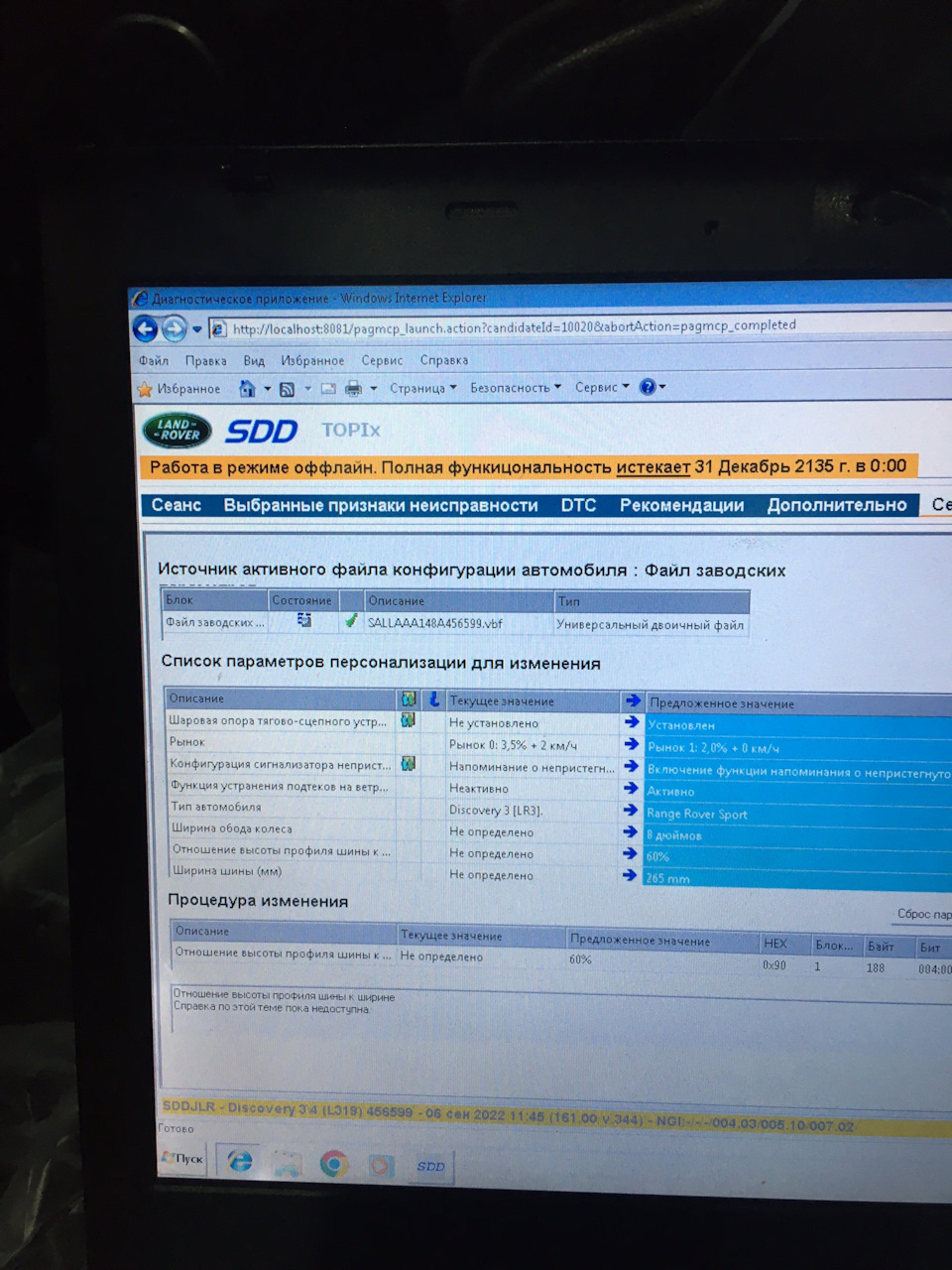952x1270 pixels.
Task: Switch to the Сеанс tab
Action: 177,505
